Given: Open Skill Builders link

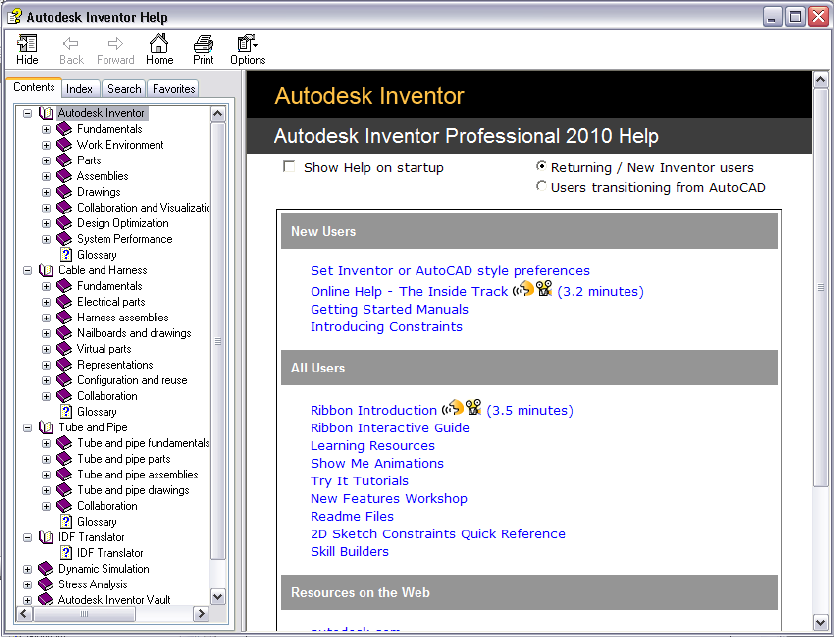Looking at the screenshot, I should [x=349, y=551].
